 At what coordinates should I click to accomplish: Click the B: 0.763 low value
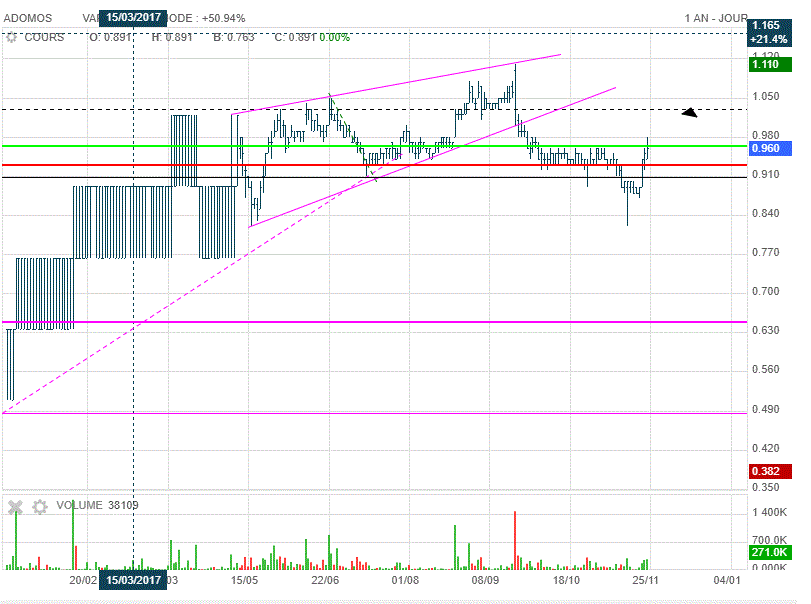(234, 37)
